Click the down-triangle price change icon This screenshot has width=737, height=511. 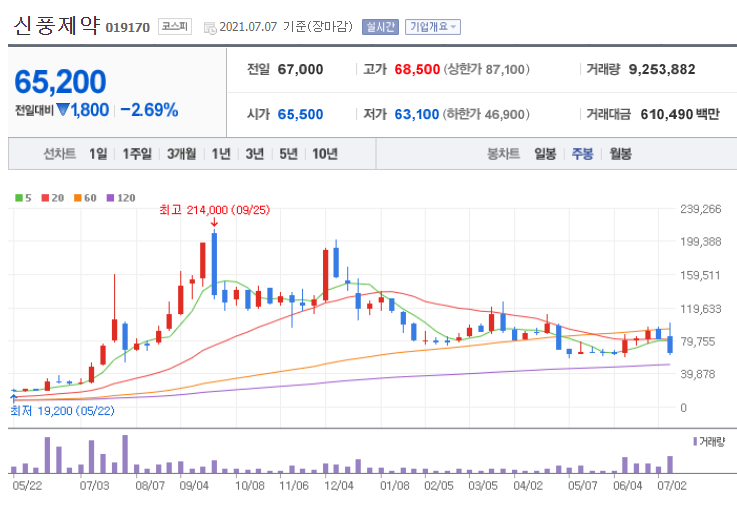point(63,110)
